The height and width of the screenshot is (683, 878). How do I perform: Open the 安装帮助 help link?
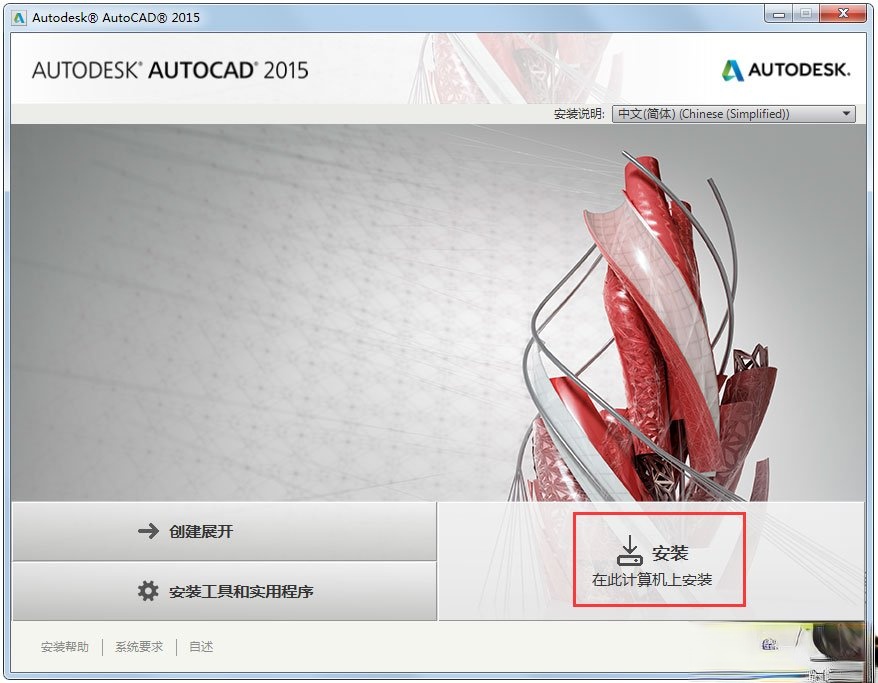click(65, 647)
